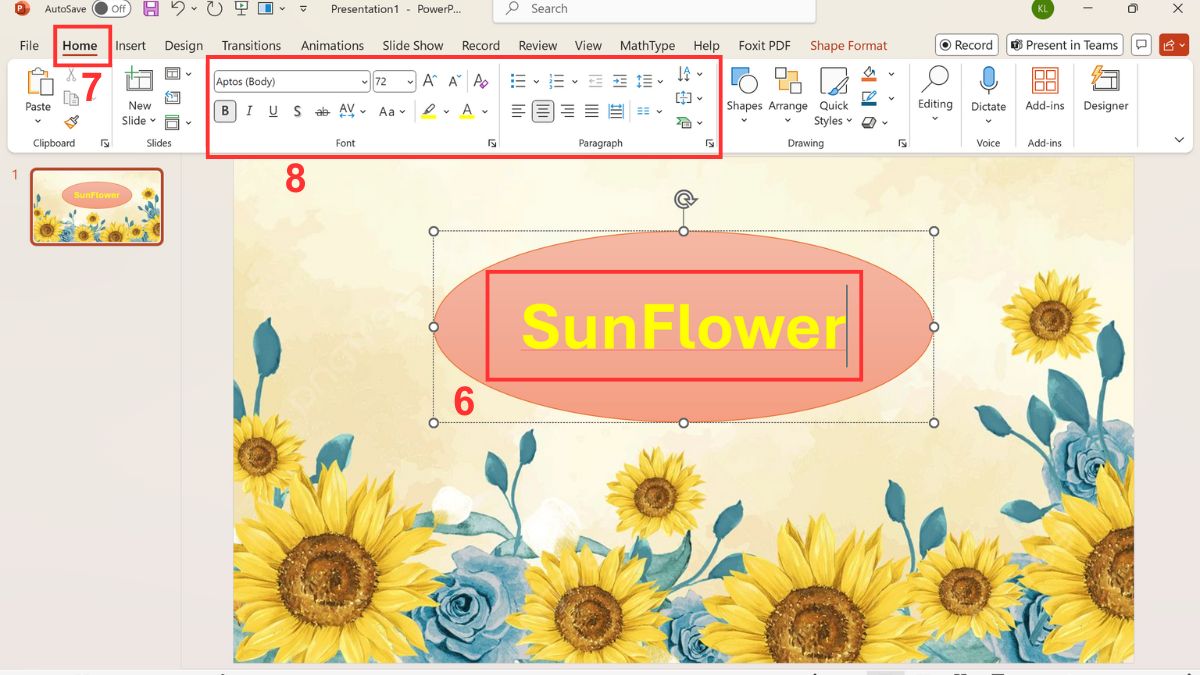Open the Slide Show tab

click(412, 45)
